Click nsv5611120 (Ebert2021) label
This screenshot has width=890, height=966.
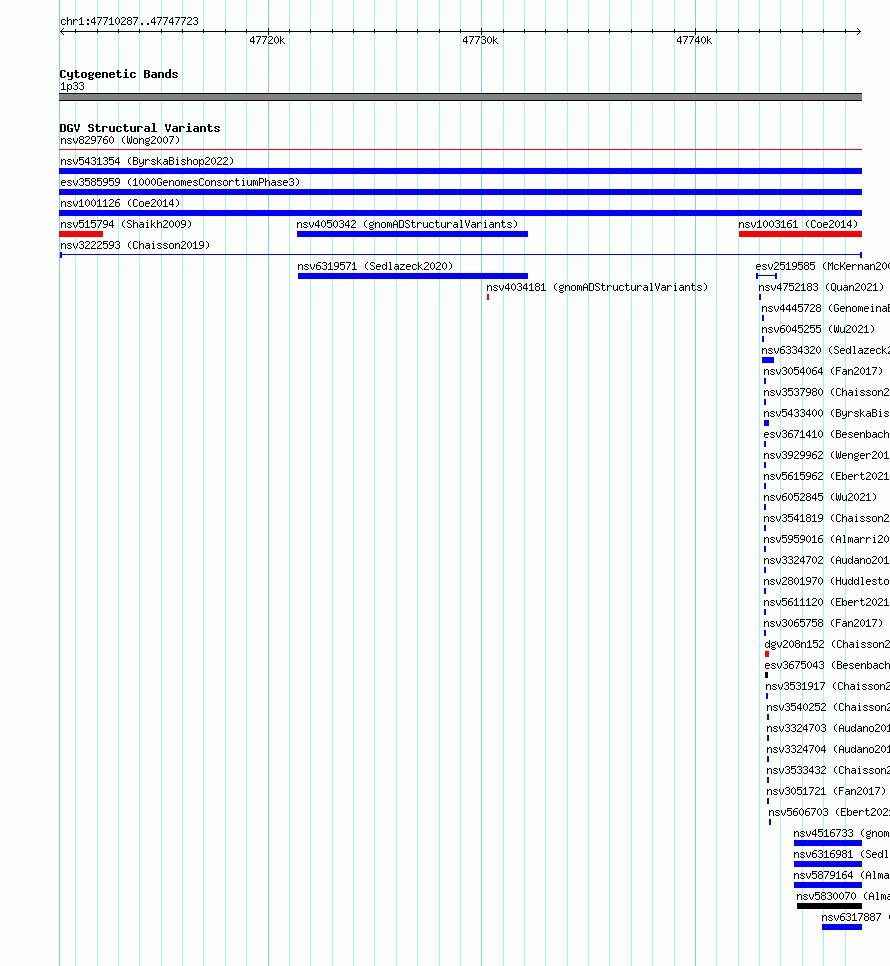pos(827,602)
